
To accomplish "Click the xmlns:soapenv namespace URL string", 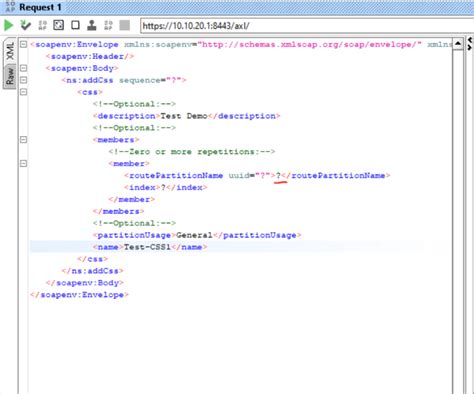I will coord(310,44).
